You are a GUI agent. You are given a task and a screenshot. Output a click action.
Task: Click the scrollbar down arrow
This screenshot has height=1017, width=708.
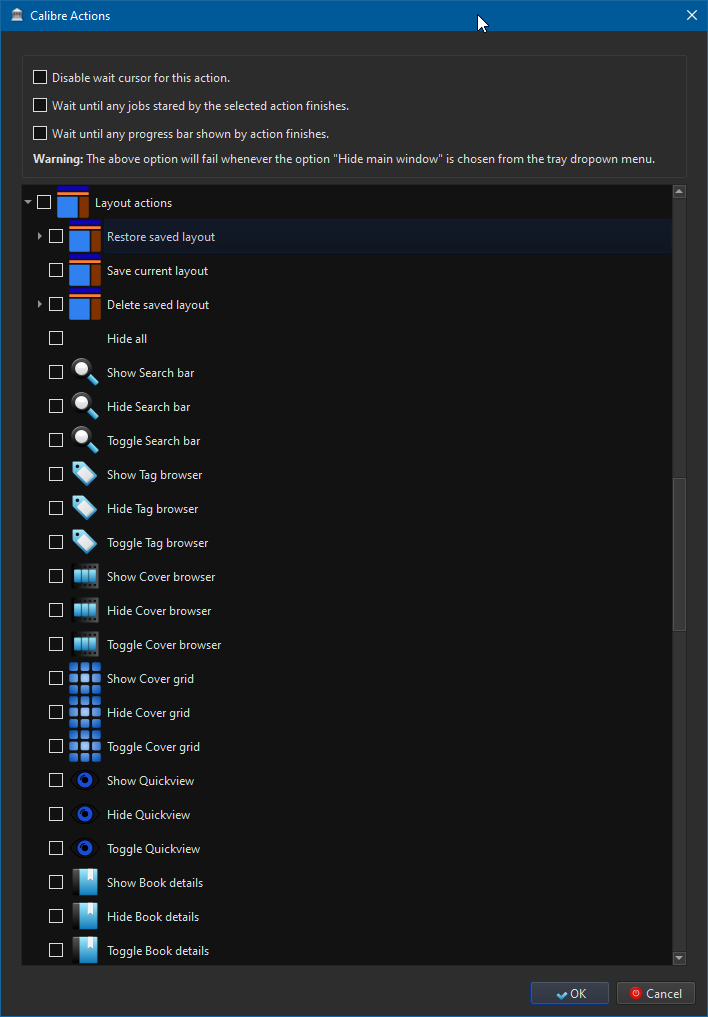click(679, 957)
